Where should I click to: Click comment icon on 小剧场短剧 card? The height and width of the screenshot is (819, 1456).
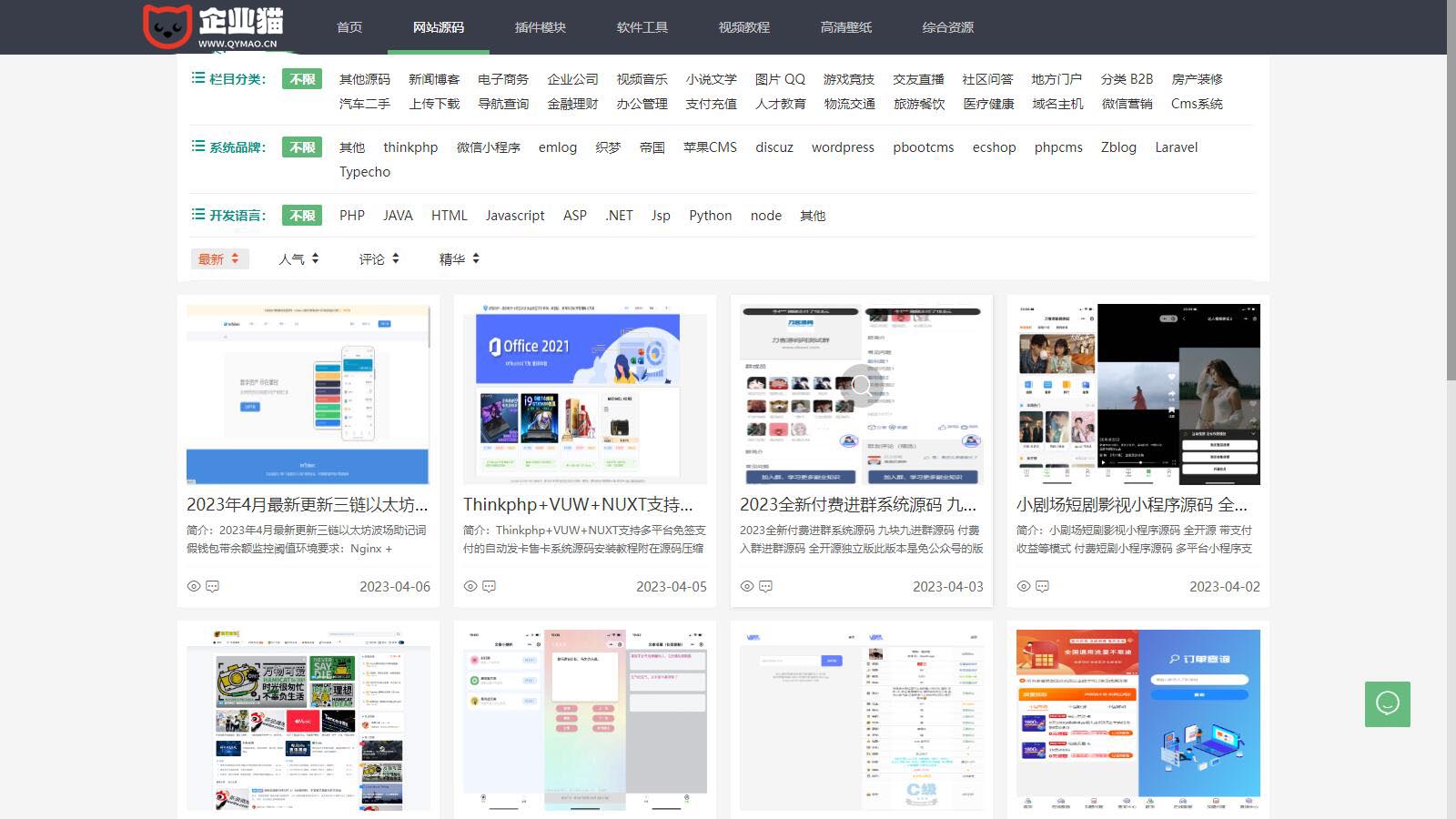point(1043,587)
